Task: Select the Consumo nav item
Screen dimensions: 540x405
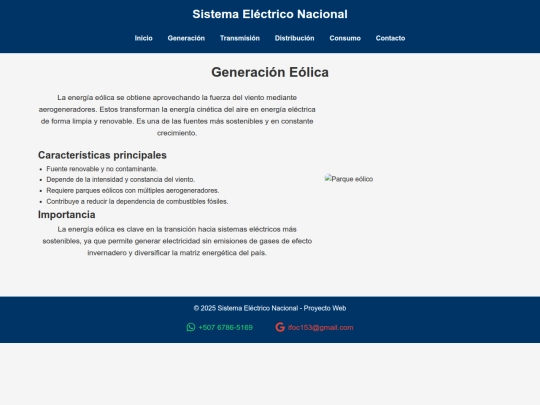Action: [345, 38]
